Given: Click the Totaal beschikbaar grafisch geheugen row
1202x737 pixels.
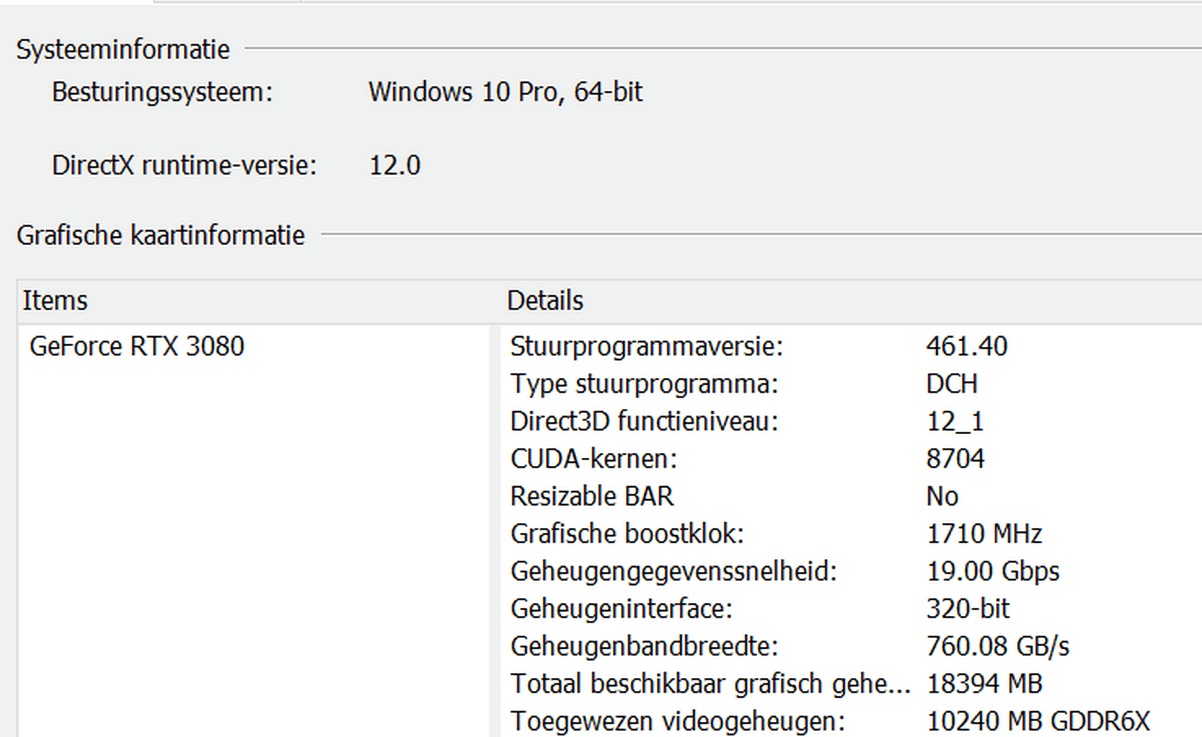Looking at the screenshot, I should [x=710, y=684].
